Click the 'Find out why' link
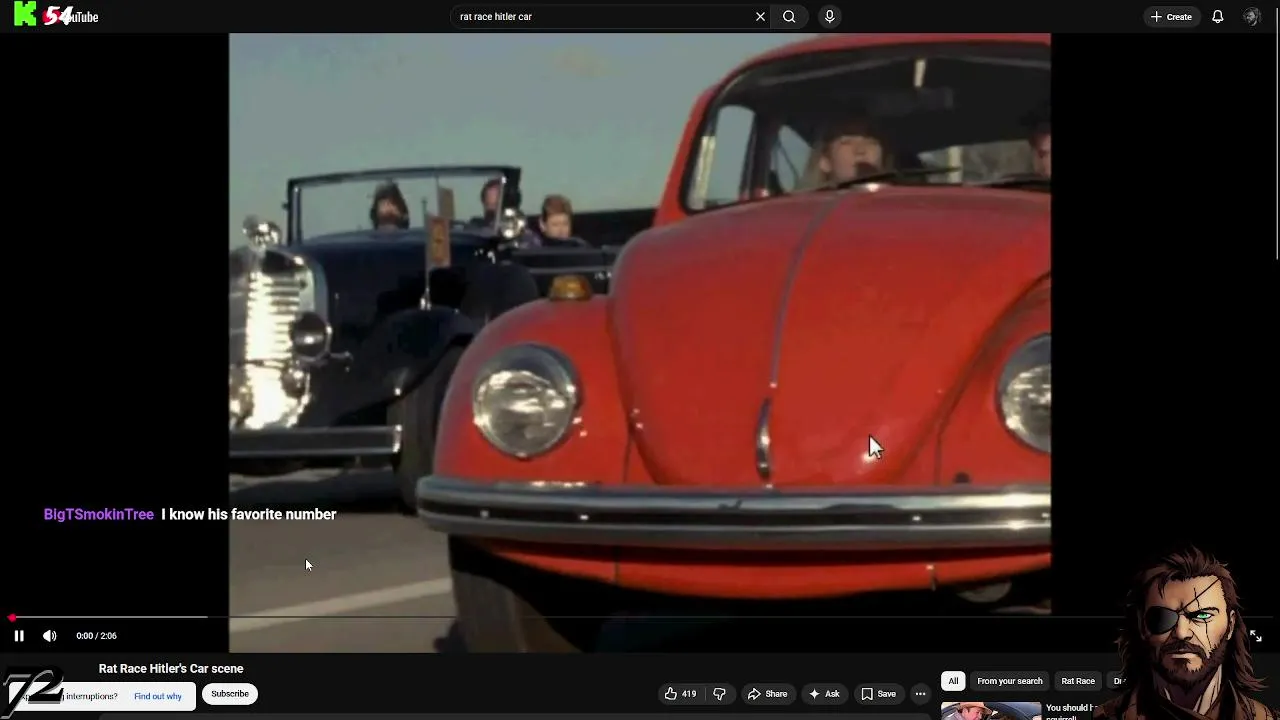This screenshot has height=720, width=1280. point(158,696)
